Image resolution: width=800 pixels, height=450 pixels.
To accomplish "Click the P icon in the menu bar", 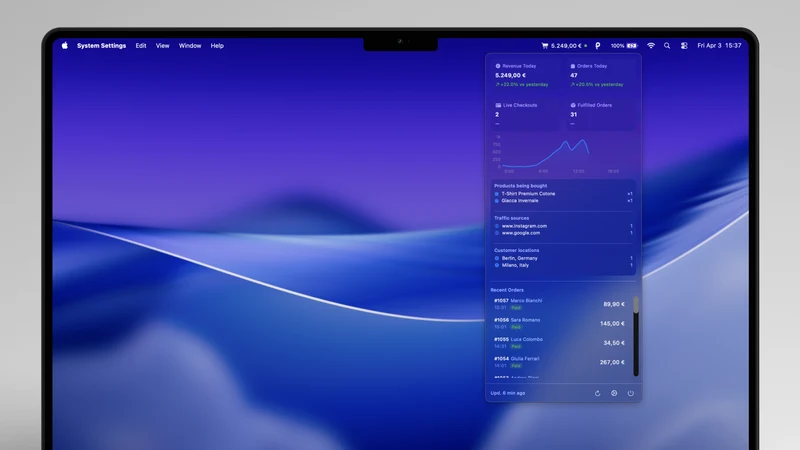I will 597,45.
